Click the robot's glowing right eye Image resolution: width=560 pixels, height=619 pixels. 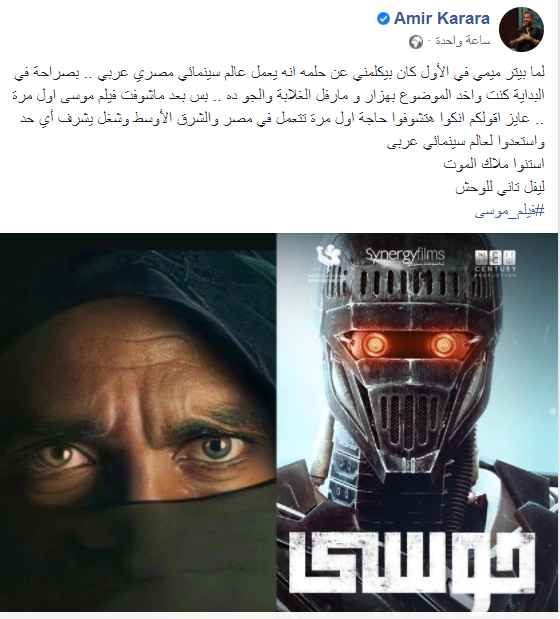443,344
